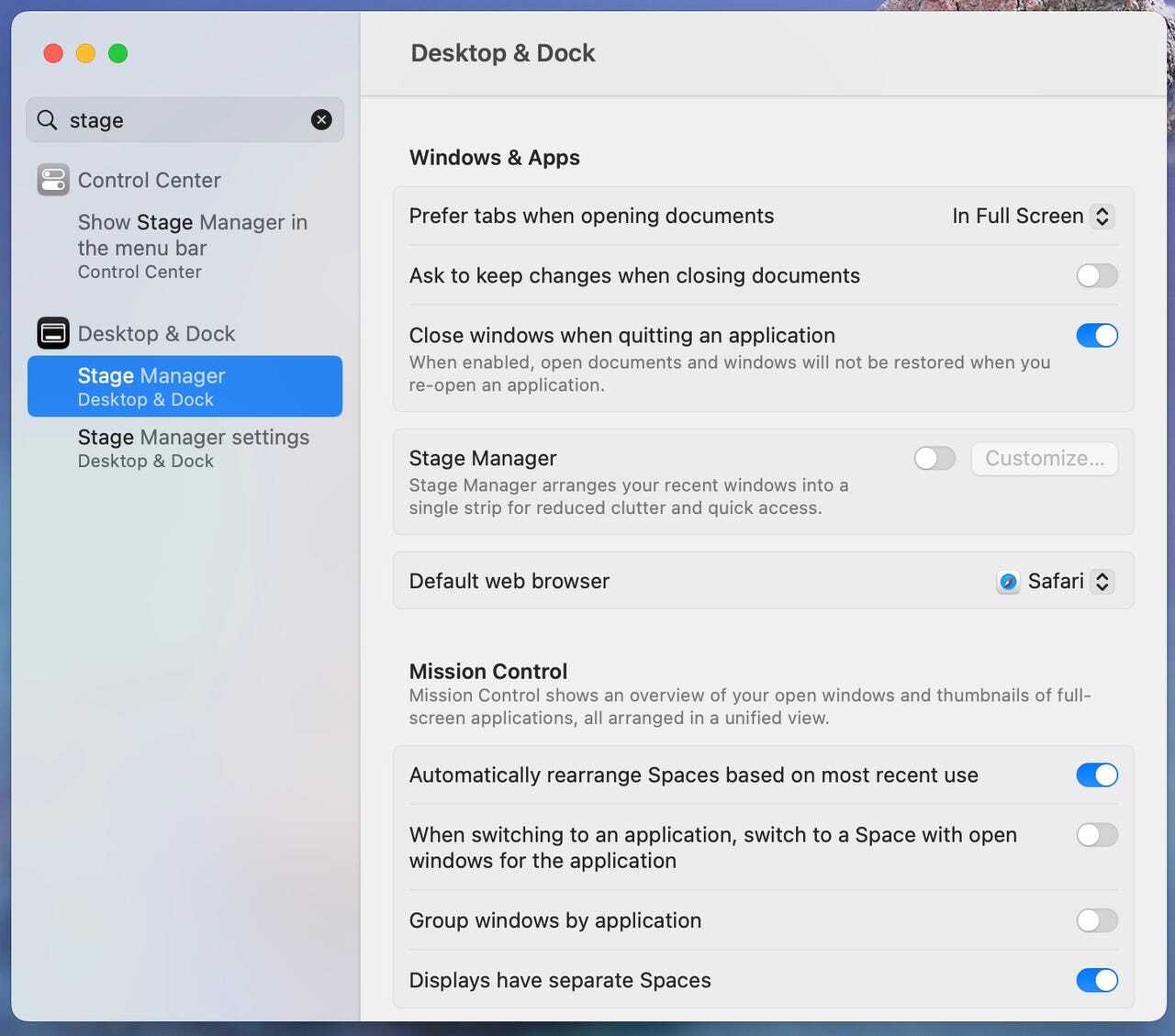
Task: Click the Desktop & Dock sidebar icon
Action: click(53, 333)
